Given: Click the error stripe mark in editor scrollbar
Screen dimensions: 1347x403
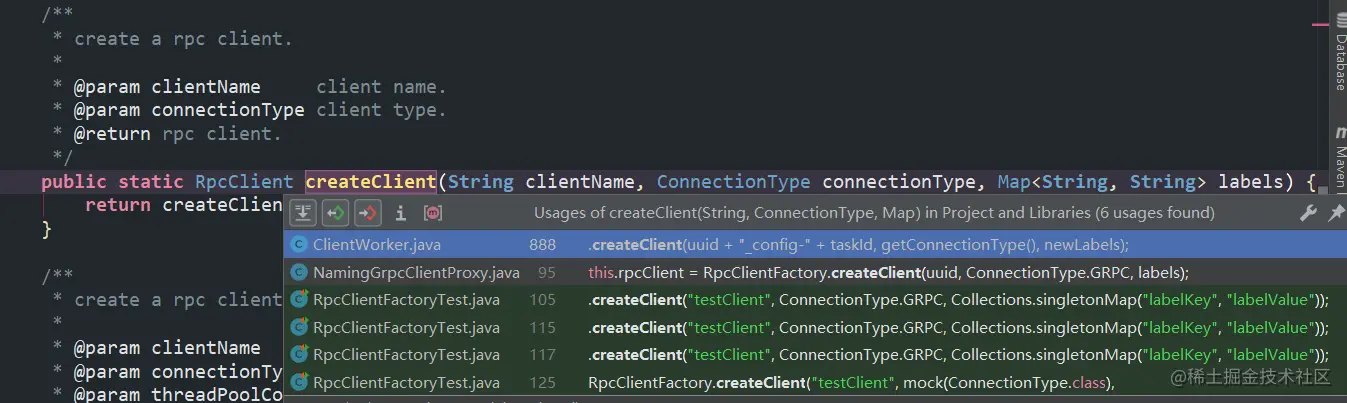Looking at the screenshot, I should [1318, 26].
